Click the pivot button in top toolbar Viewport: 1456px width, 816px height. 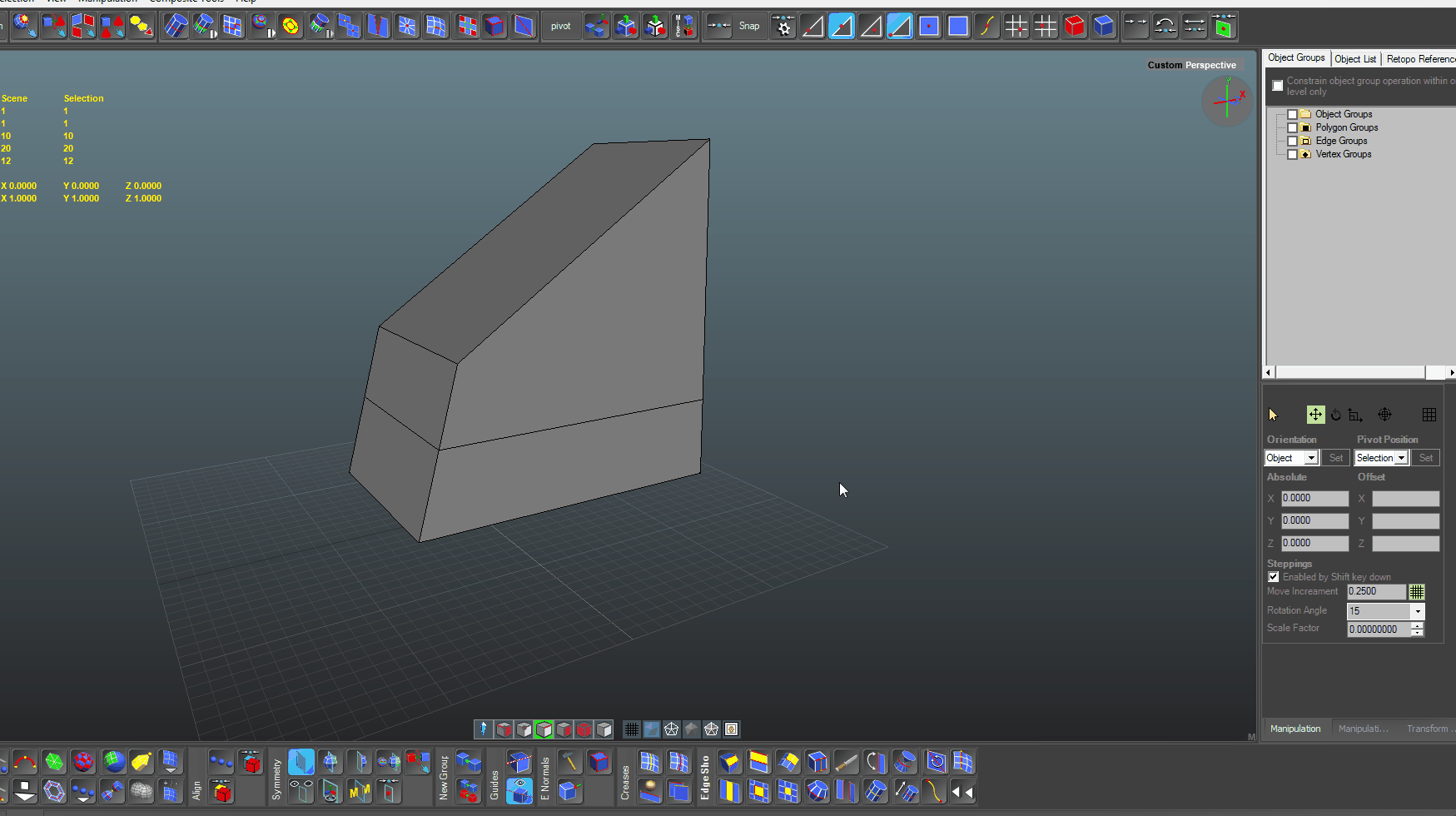[560, 27]
